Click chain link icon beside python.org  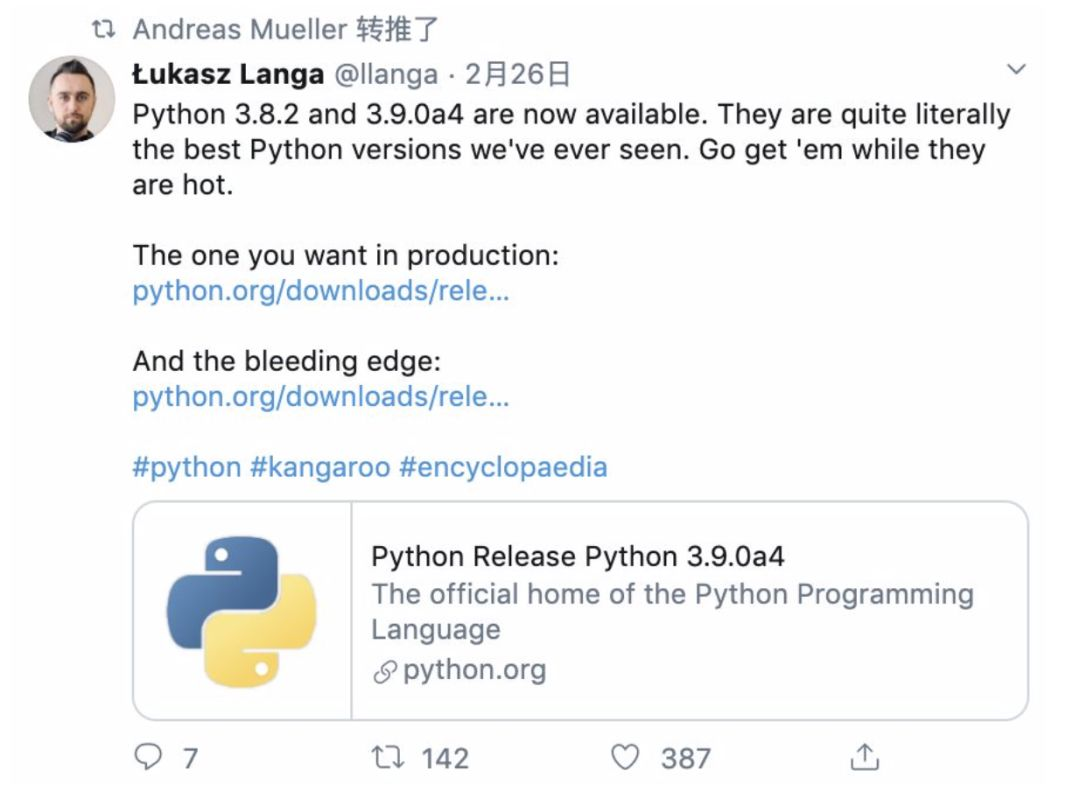[385, 671]
